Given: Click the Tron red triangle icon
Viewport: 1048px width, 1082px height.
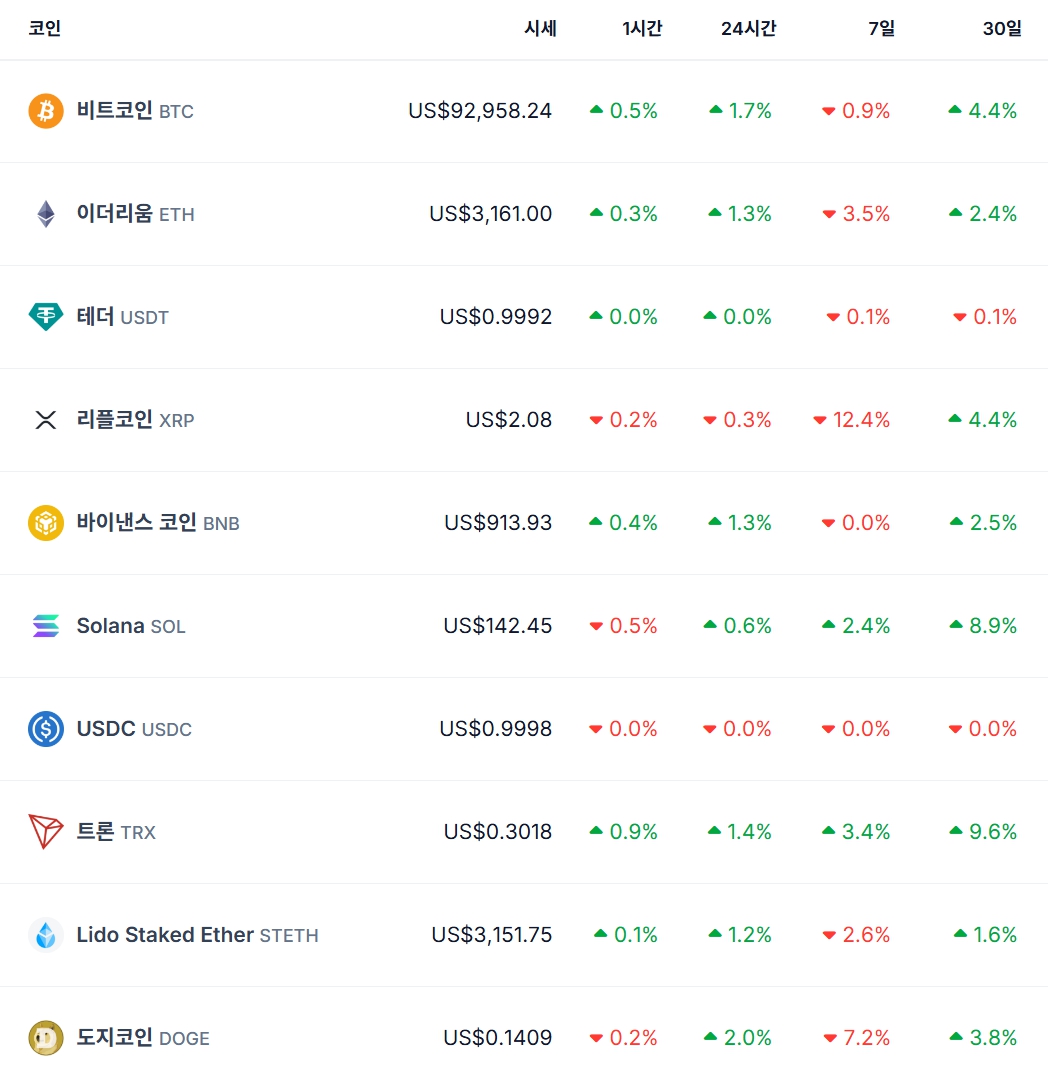Looking at the screenshot, I should [46, 832].
